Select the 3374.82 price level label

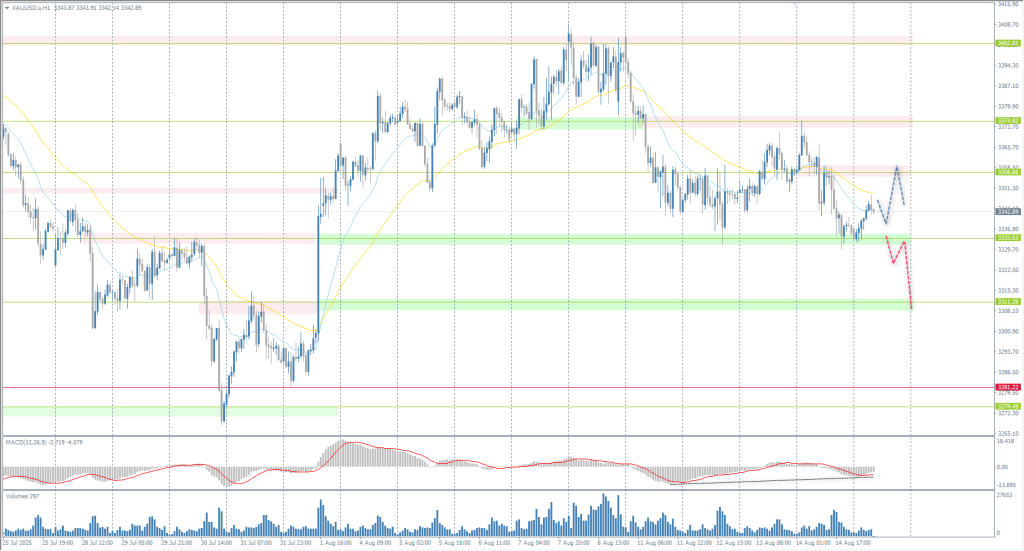(1007, 121)
